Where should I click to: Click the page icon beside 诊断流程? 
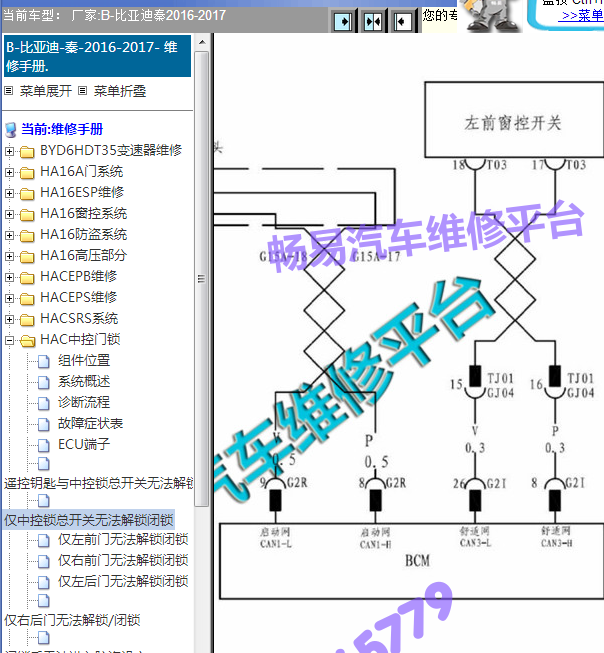[x=44, y=403]
